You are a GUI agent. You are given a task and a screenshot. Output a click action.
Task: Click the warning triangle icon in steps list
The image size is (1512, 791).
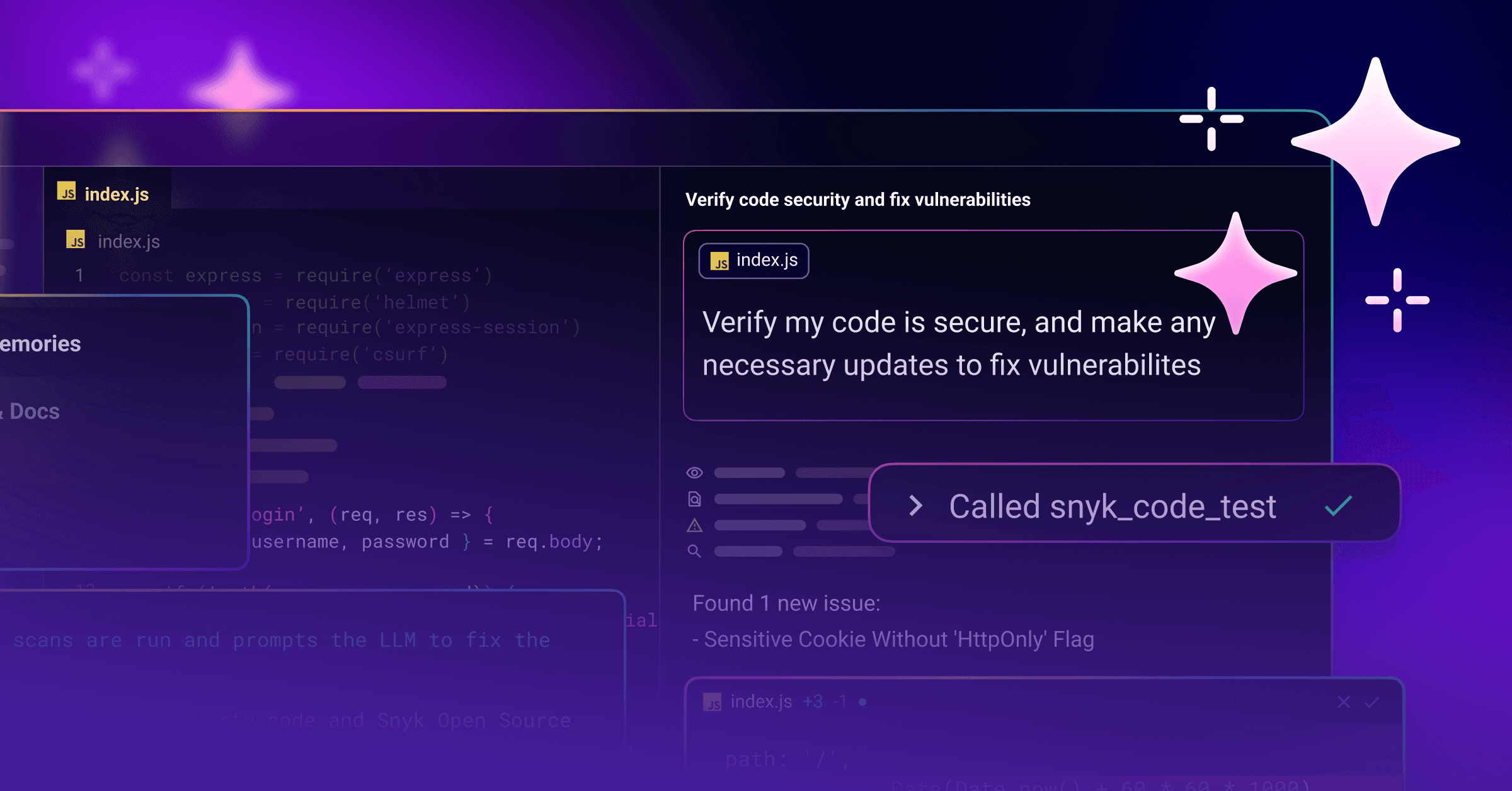tap(694, 525)
